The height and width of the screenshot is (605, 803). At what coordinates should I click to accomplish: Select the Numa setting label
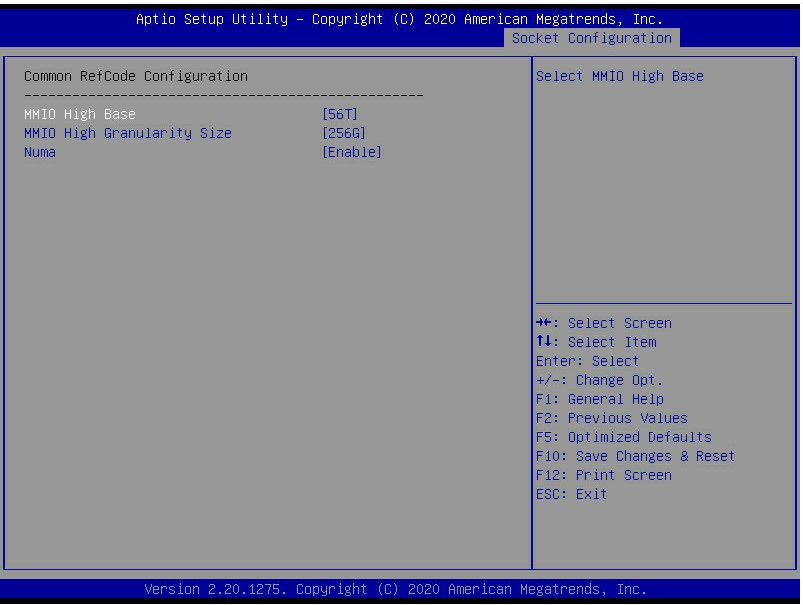39,152
